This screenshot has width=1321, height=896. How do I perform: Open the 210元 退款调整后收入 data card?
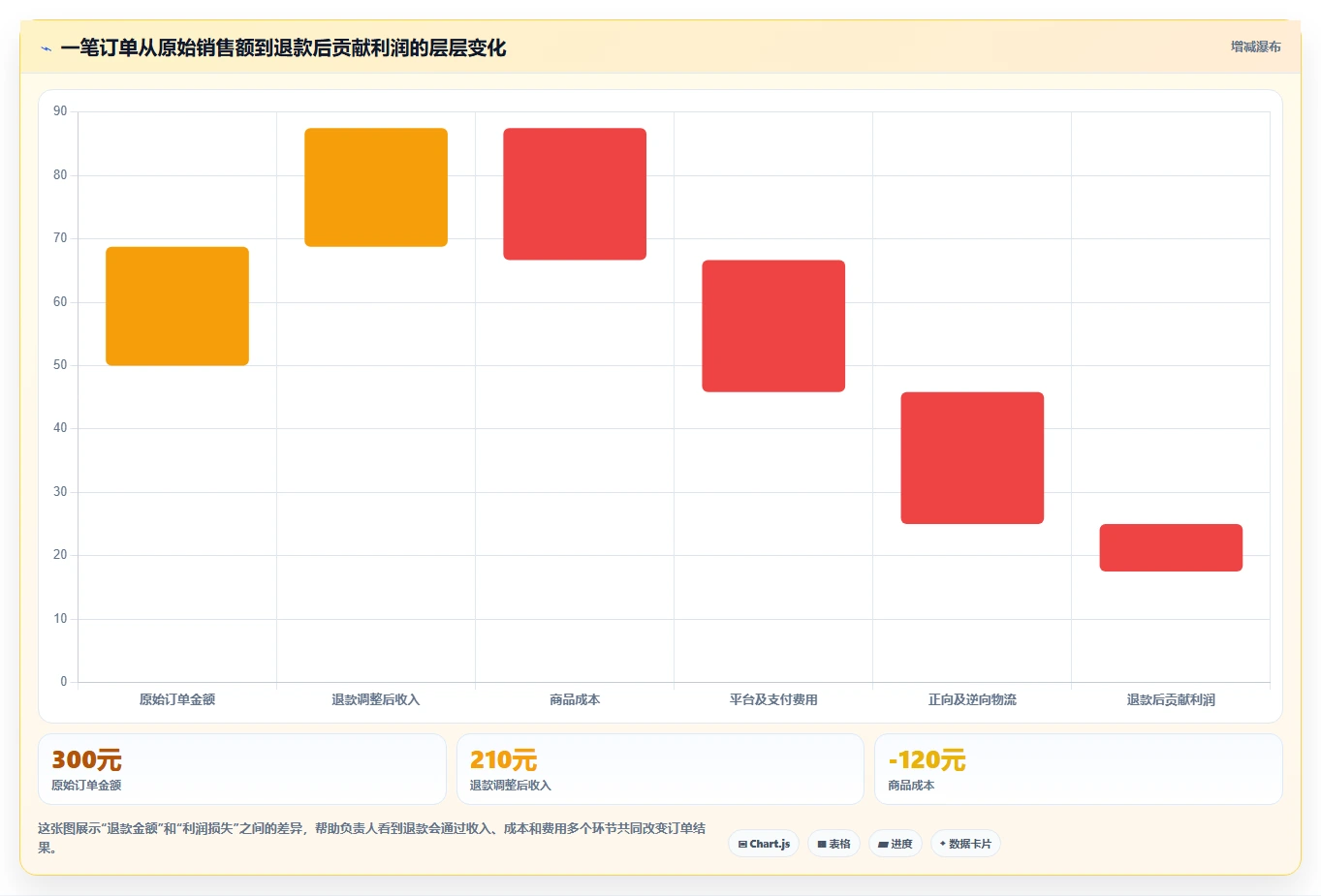(x=660, y=769)
